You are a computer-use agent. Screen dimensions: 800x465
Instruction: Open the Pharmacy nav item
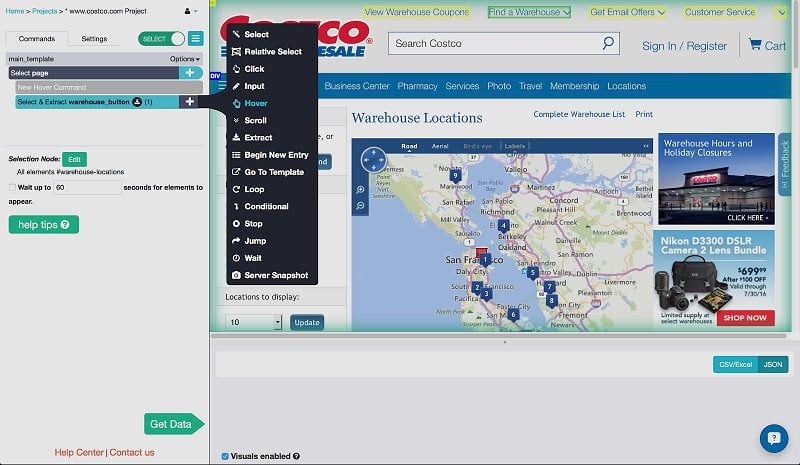pyautogui.click(x=417, y=86)
